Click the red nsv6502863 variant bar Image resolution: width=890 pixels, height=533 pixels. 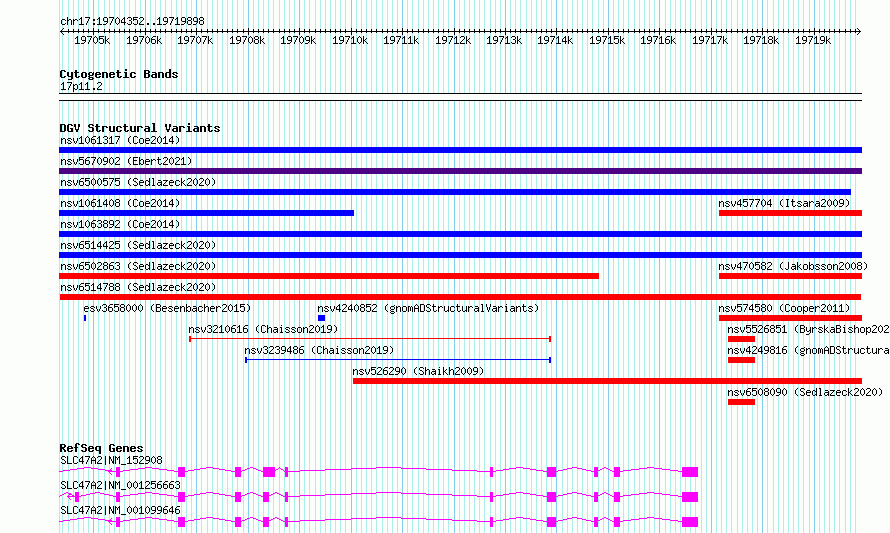click(x=329, y=276)
